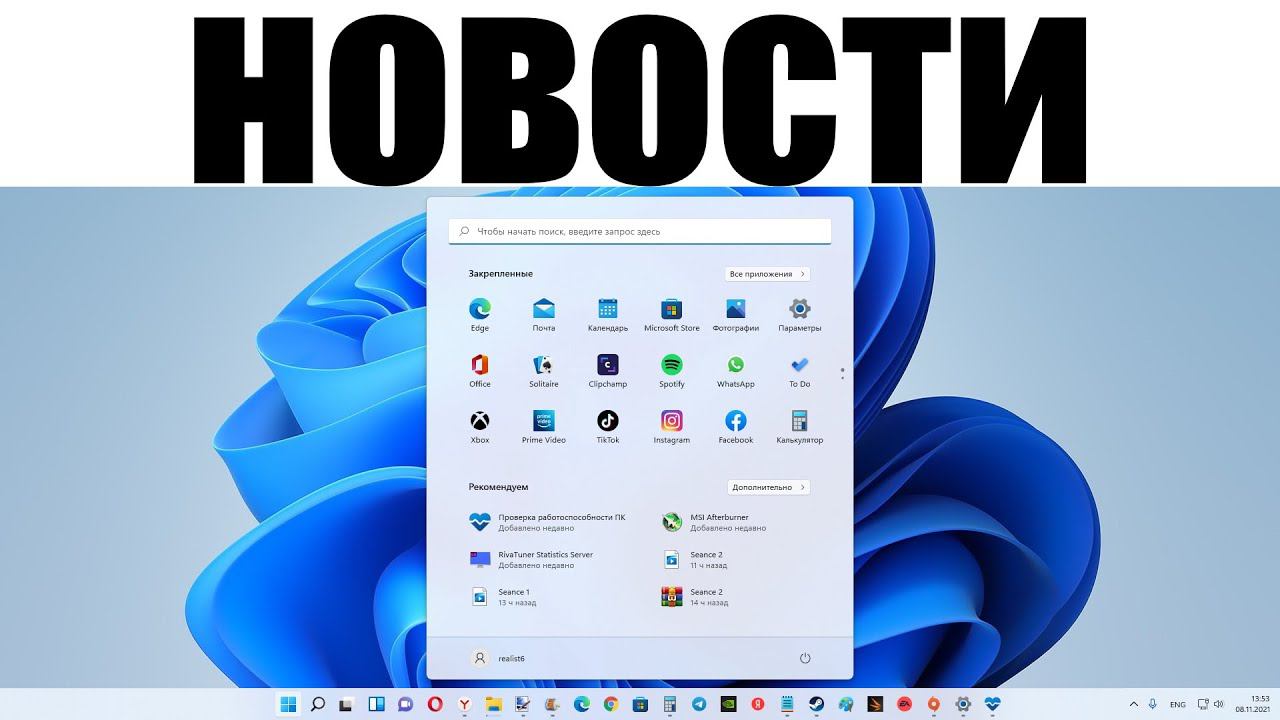Open the clock and date 08.11.2021
The height and width of the screenshot is (720, 1280).
coord(1254,704)
